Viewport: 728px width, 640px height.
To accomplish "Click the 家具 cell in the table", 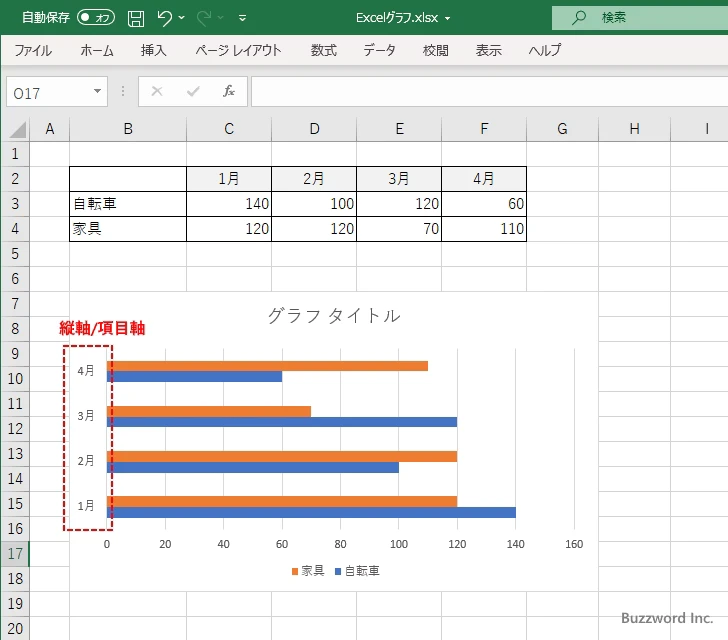I will 128,229.
